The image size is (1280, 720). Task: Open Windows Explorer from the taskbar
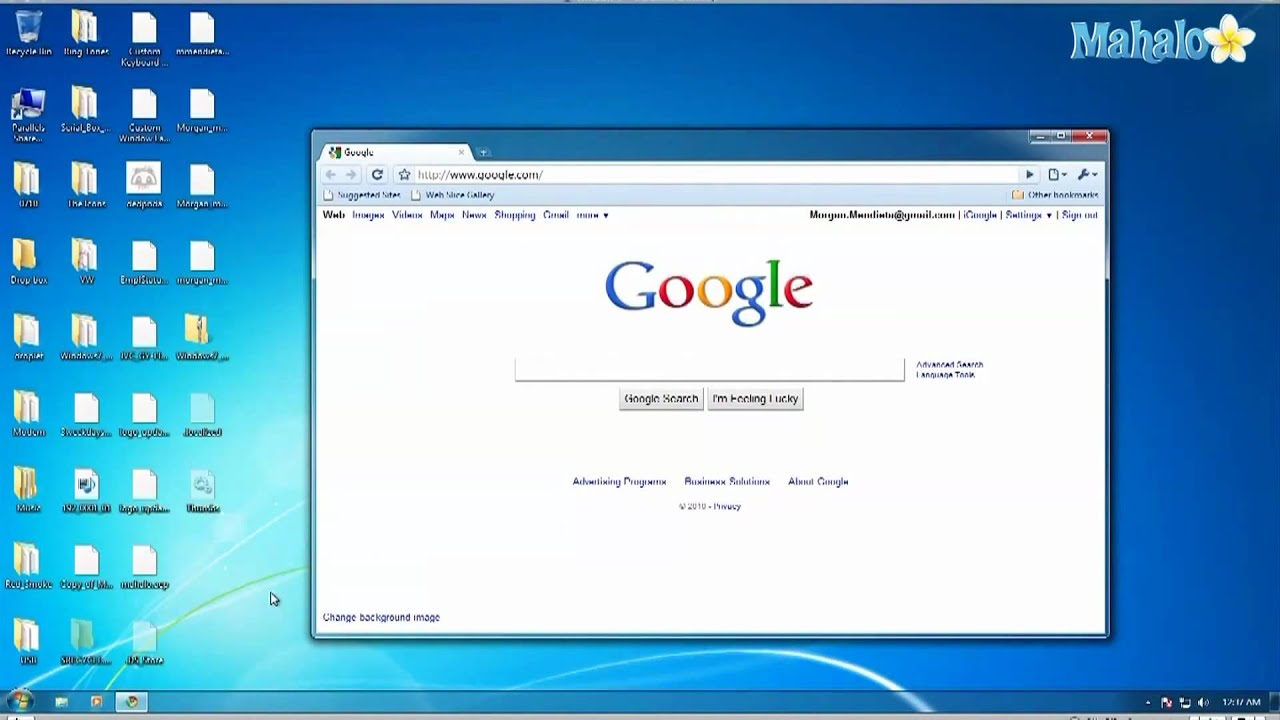[x=64, y=701]
